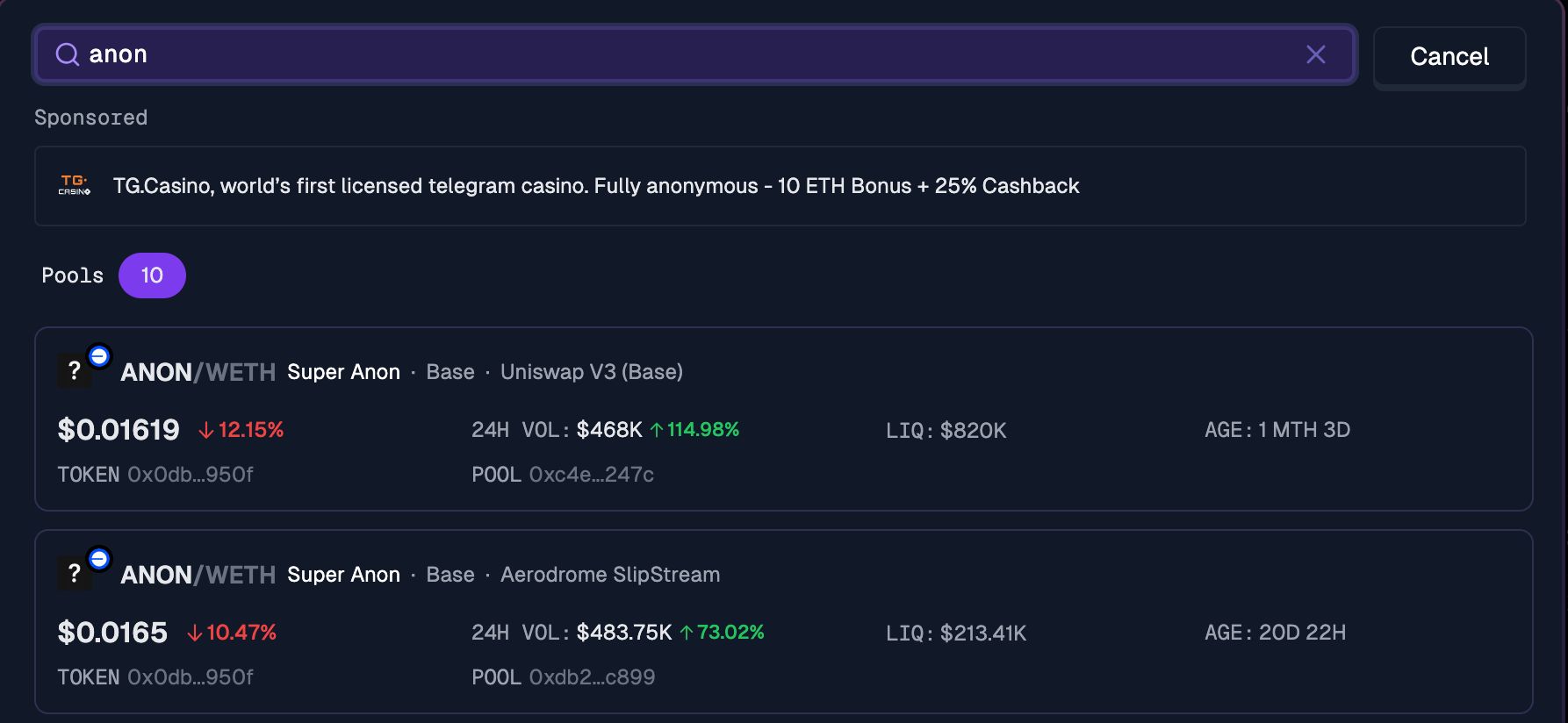Click the Aerodrome pool token icon
This screenshot has width=1568, height=723.
[x=75, y=574]
